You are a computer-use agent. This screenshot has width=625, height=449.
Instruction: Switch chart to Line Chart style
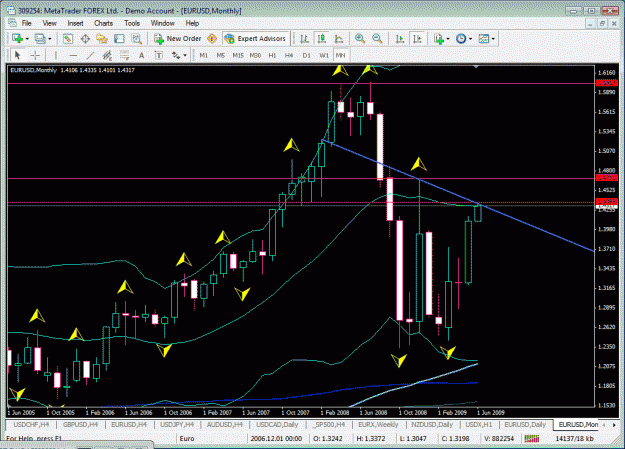339,39
